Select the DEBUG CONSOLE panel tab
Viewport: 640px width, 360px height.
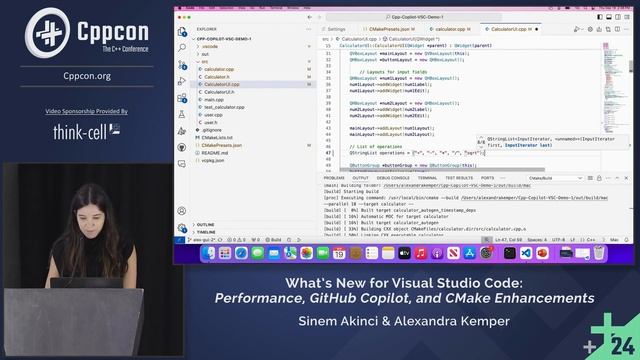point(393,178)
